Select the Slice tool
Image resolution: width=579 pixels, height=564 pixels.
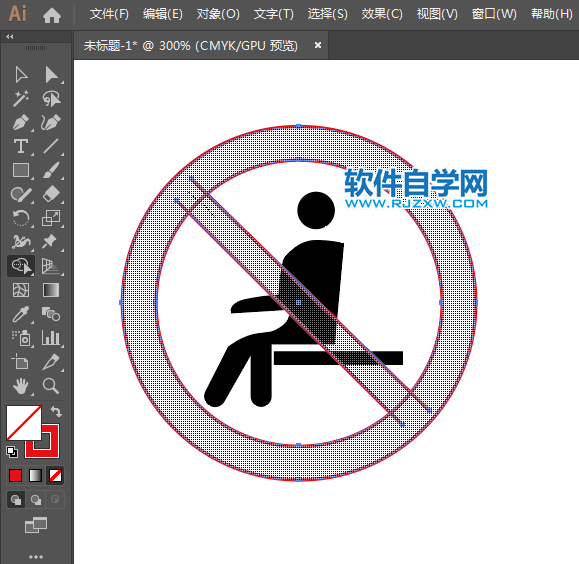[x=51, y=362]
